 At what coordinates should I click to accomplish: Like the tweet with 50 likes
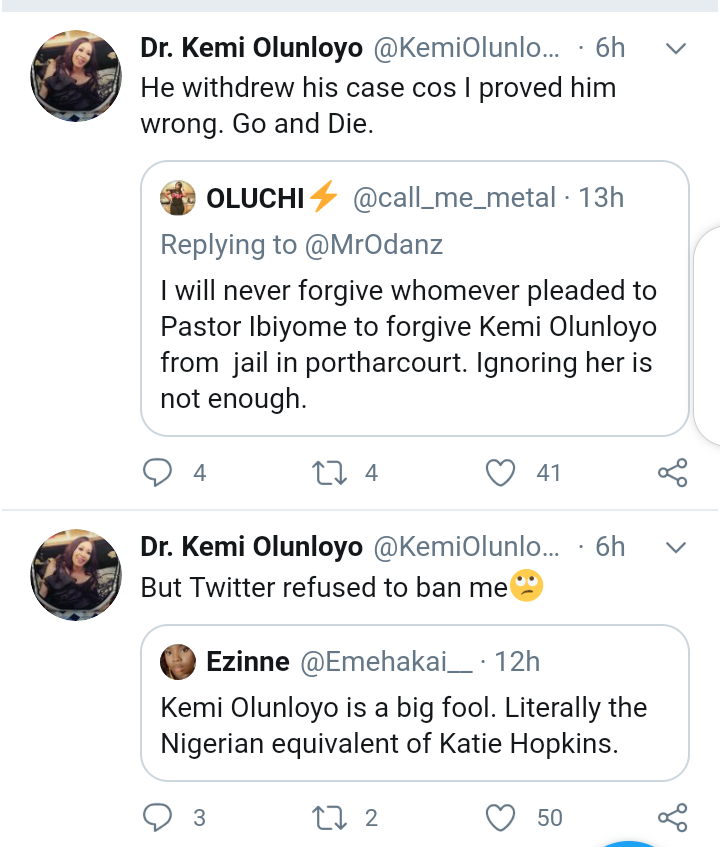click(500, 817)
